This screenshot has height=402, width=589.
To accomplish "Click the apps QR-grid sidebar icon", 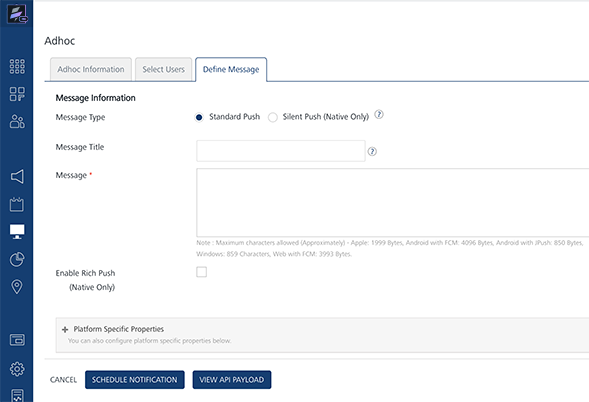I will 17,94.
